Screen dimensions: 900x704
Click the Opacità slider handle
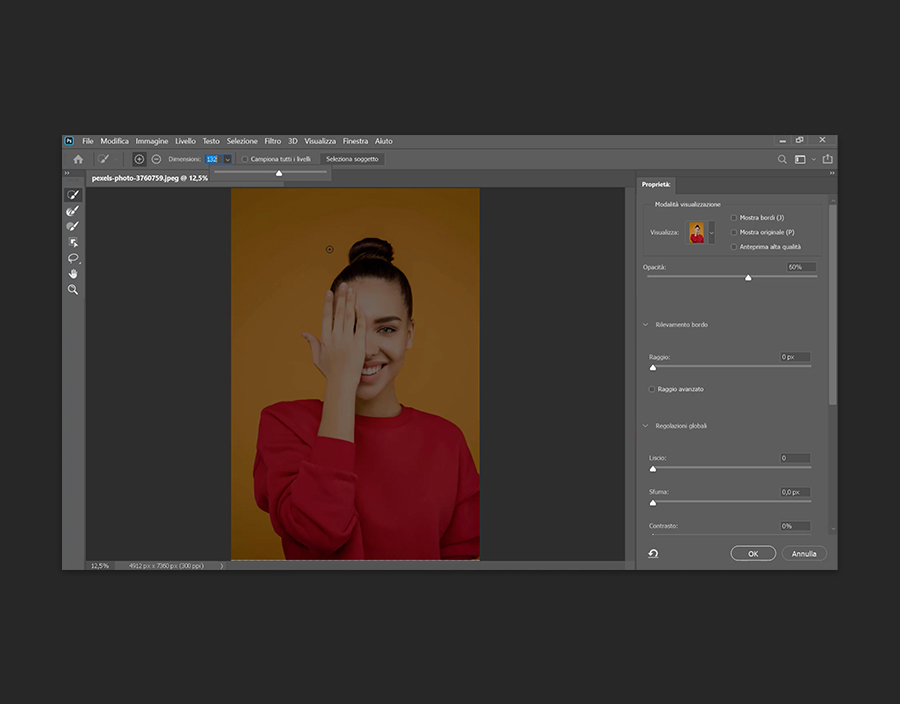pos(748,278)
